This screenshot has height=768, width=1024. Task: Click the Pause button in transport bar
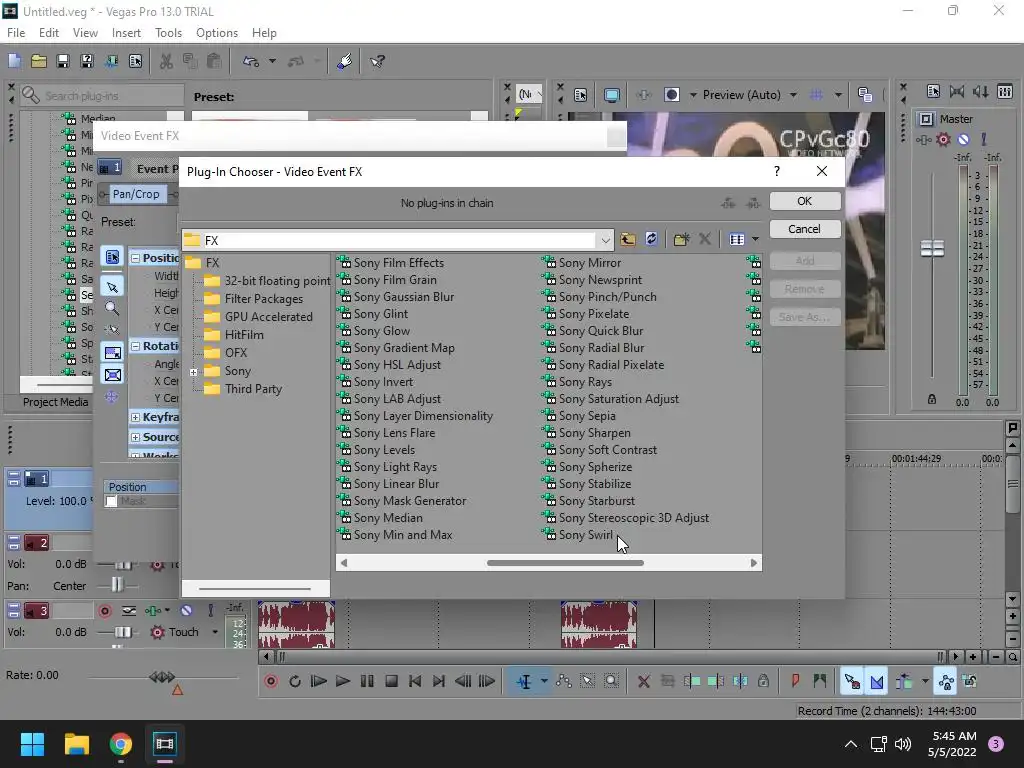[367, 681]
